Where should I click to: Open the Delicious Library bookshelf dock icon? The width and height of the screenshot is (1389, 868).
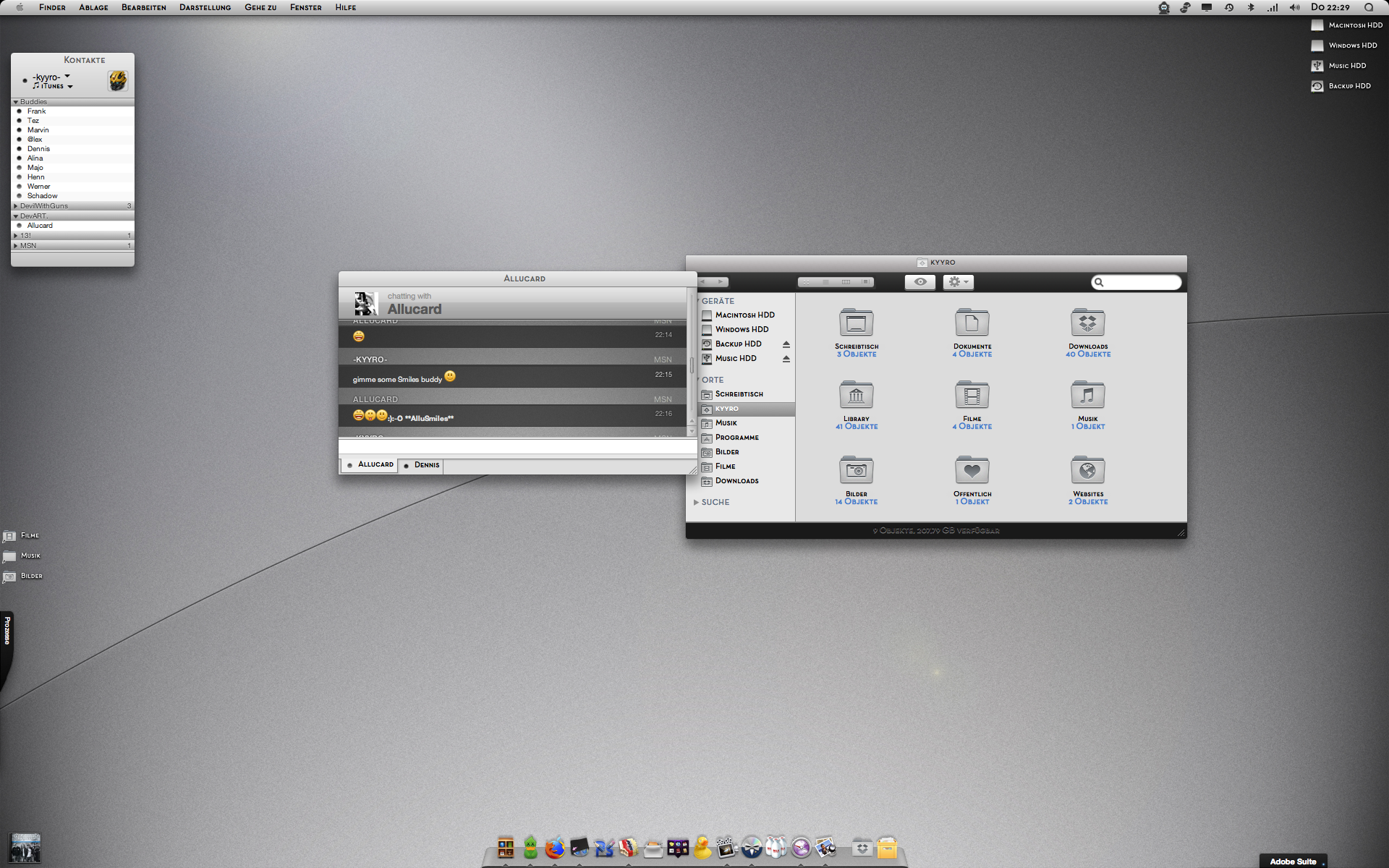coord(506,847)
